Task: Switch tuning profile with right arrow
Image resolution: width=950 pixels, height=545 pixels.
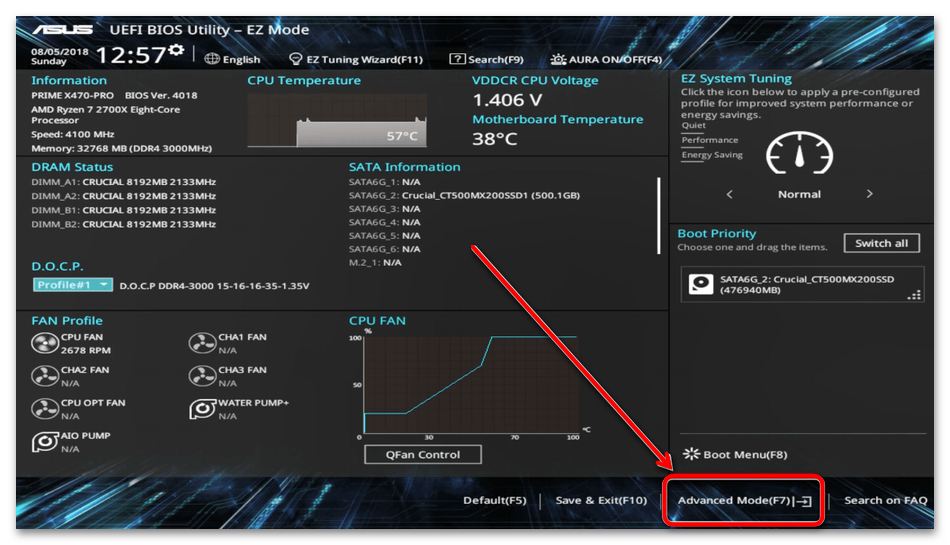Action: 869,194
